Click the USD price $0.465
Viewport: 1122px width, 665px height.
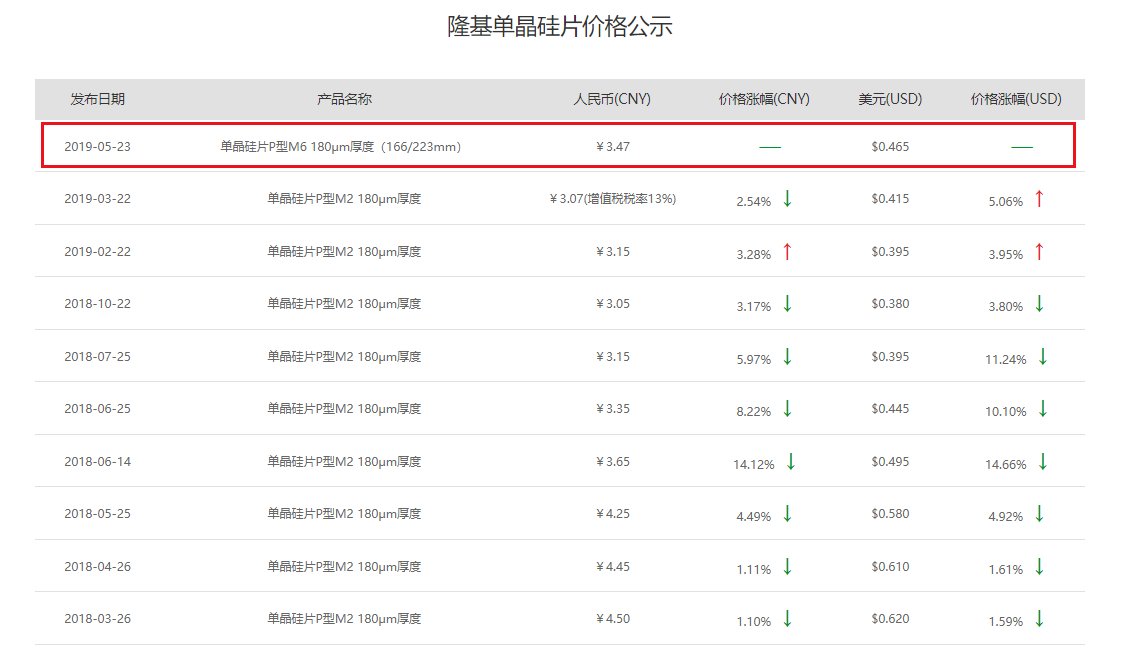(890, 147)
